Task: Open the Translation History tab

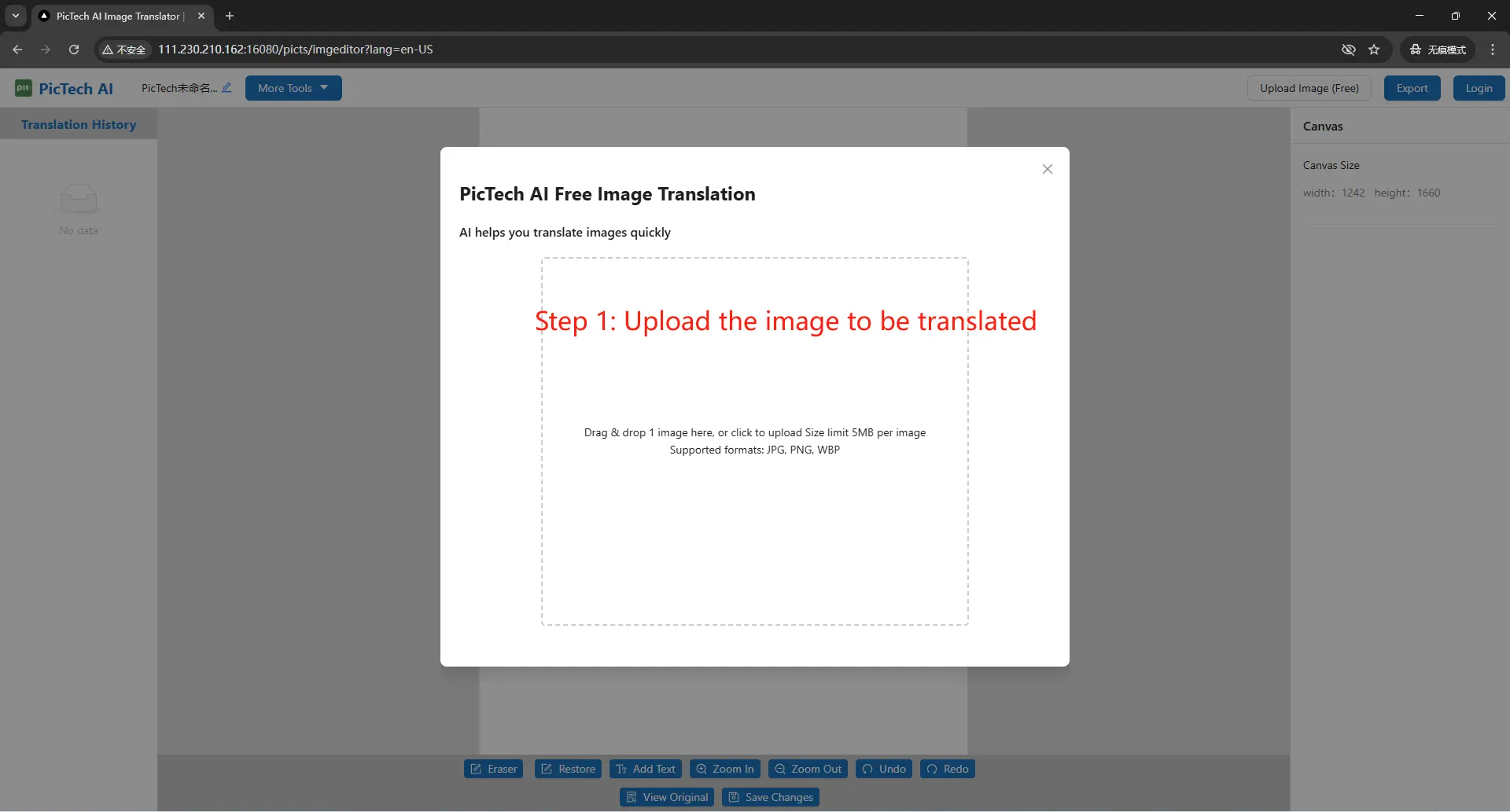Action: (x=79, y=124)
